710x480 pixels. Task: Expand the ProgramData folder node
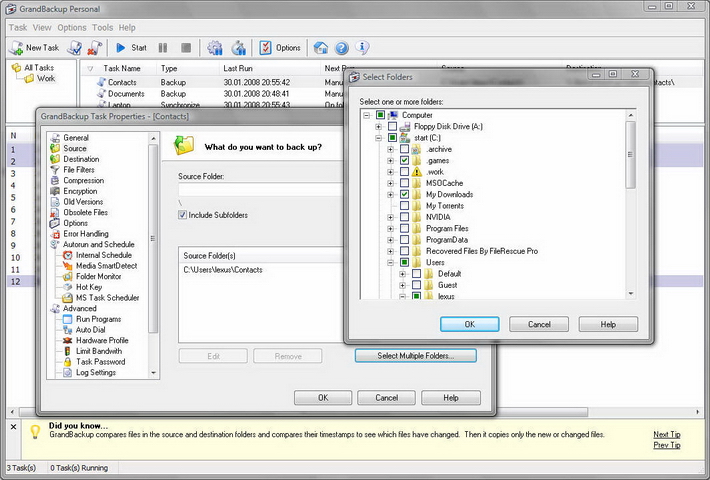390,240
